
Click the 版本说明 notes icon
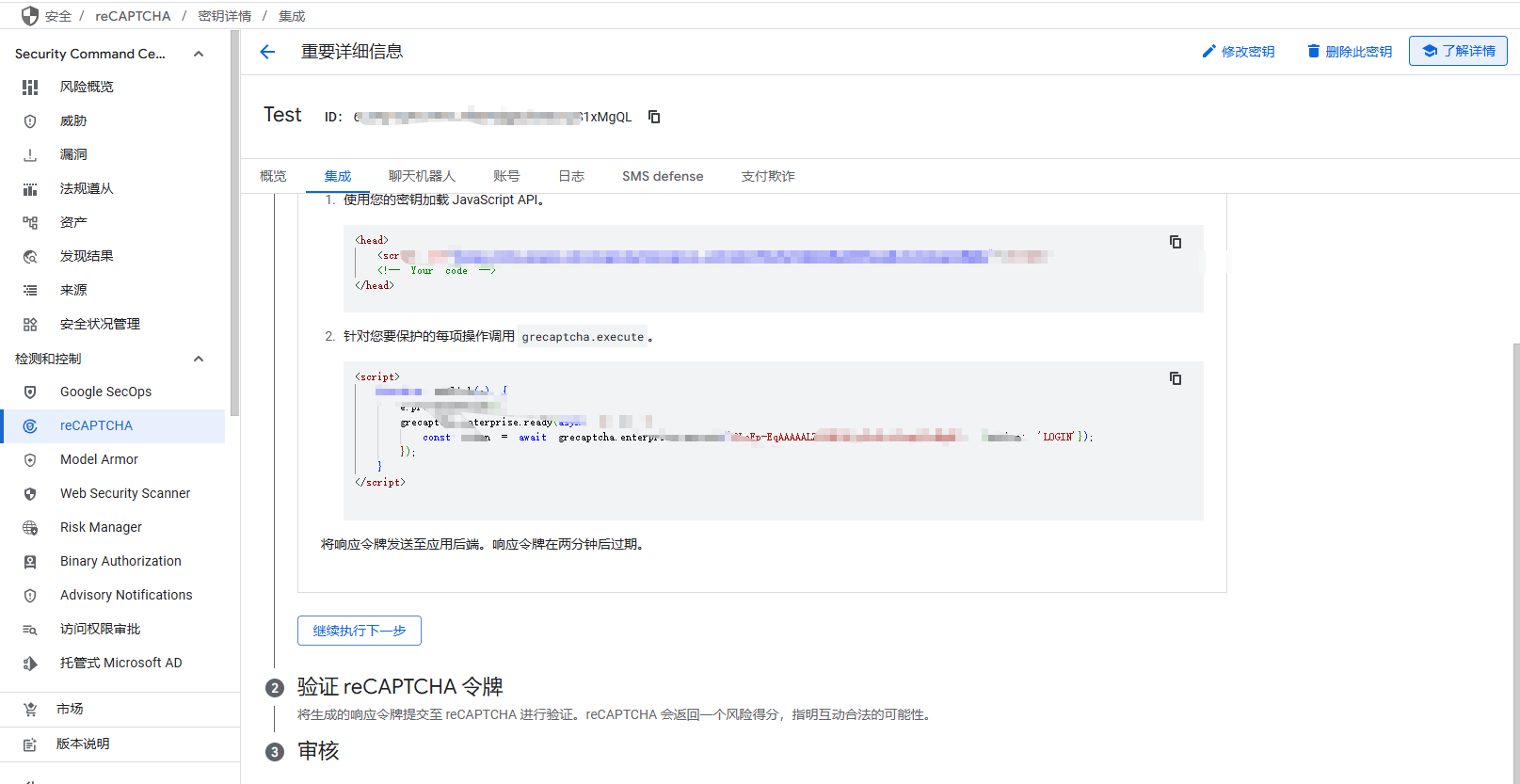[x=30, y=744]
